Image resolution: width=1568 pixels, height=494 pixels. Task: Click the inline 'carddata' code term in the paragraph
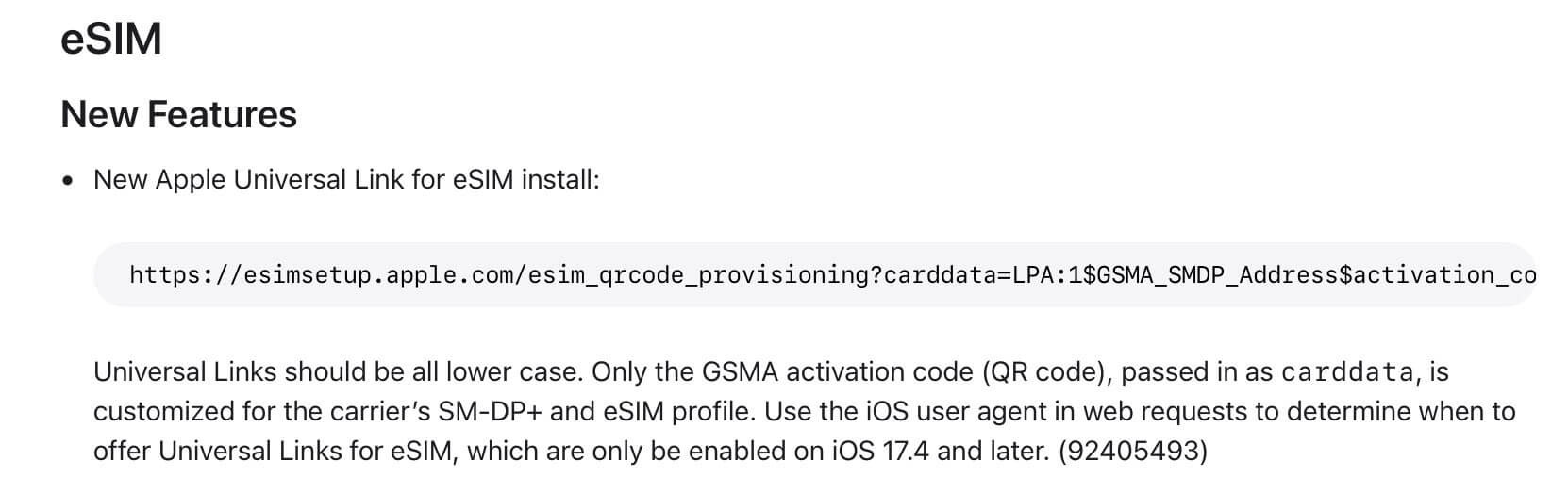(1346, 372)
